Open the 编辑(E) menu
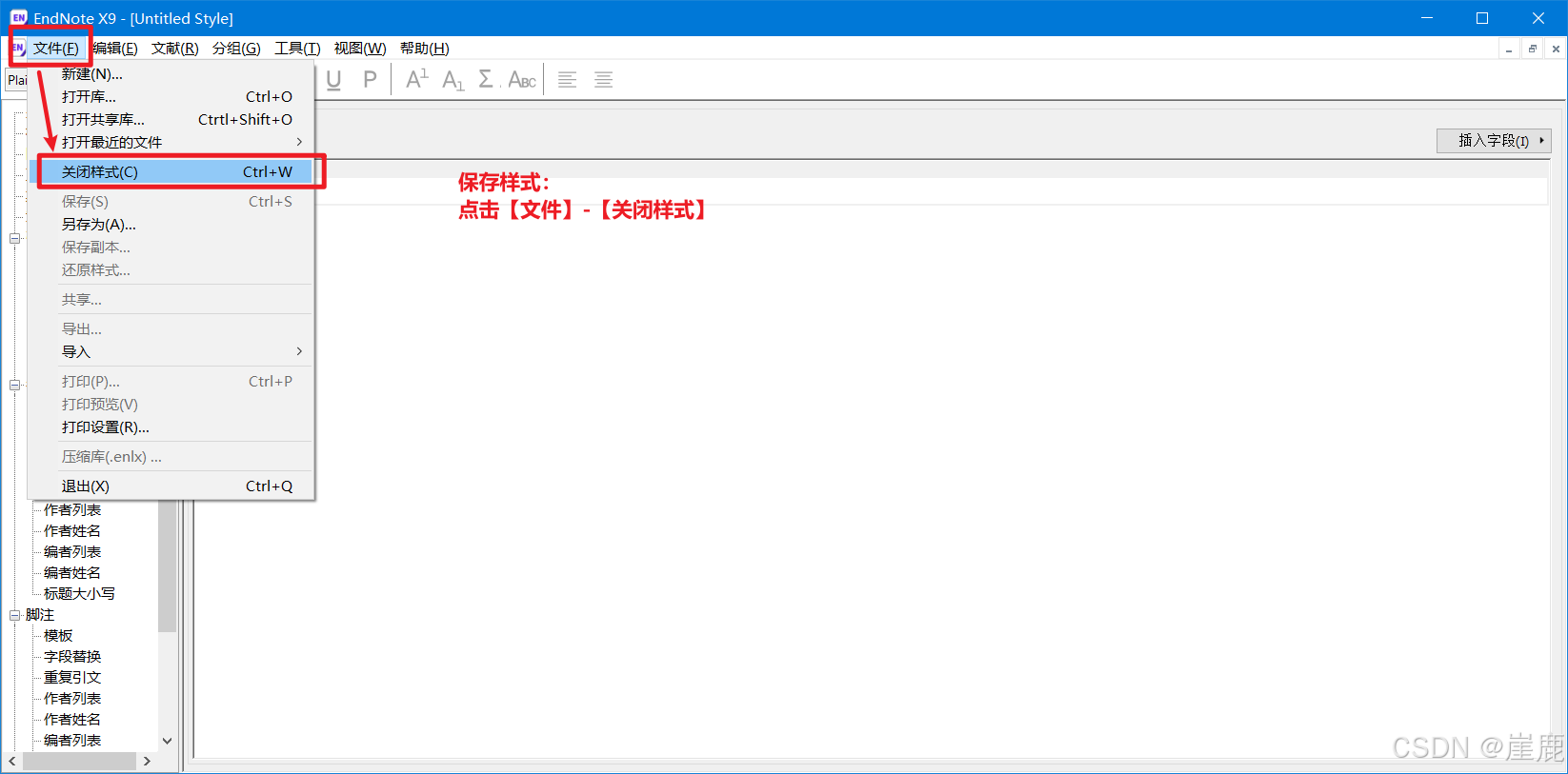Screen dimensions: 1568x774 pyautogui.click(x=115, y=49)
